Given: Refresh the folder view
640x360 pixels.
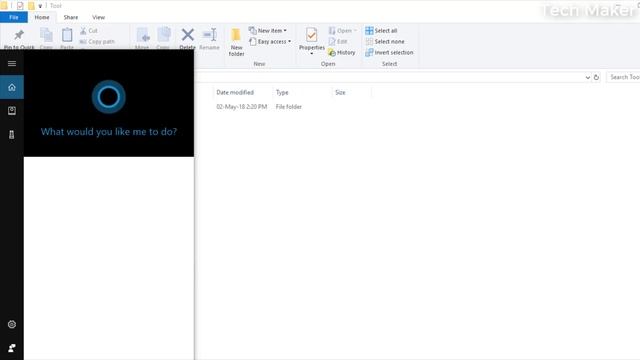Looking at the screenshot, I should click(x=596, y=77).
